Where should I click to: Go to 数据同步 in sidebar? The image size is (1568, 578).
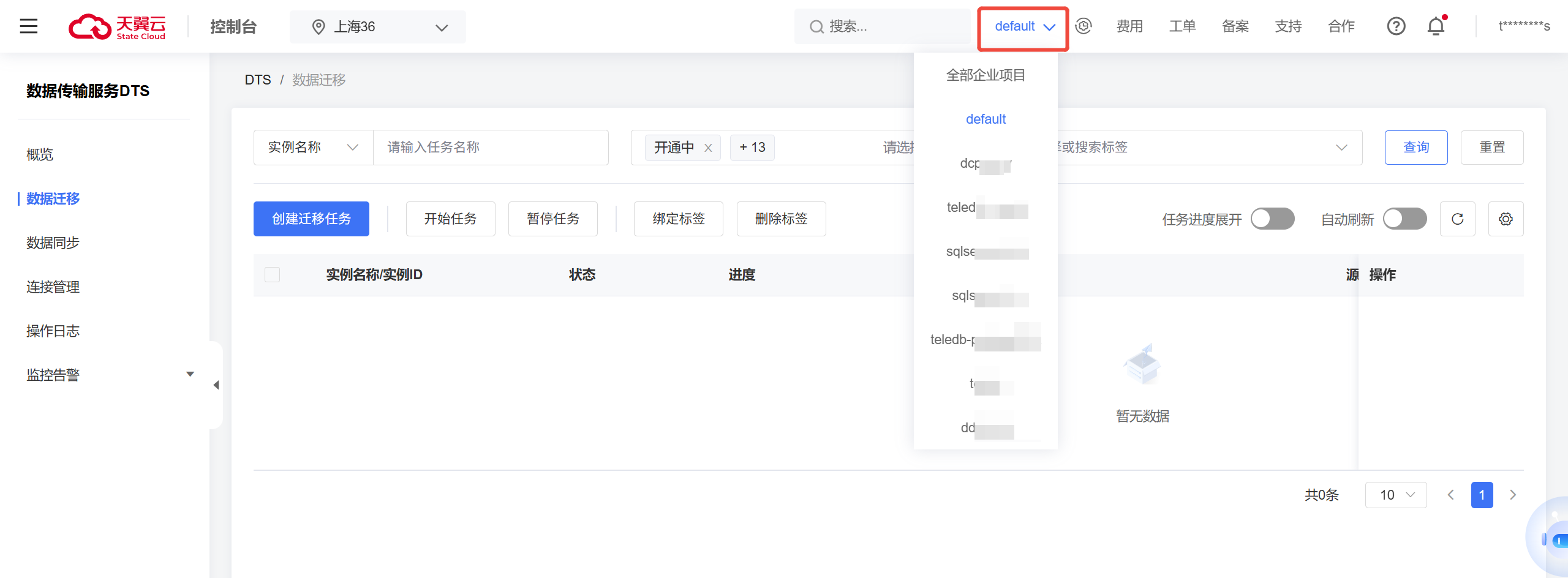[x=53, y=243]
